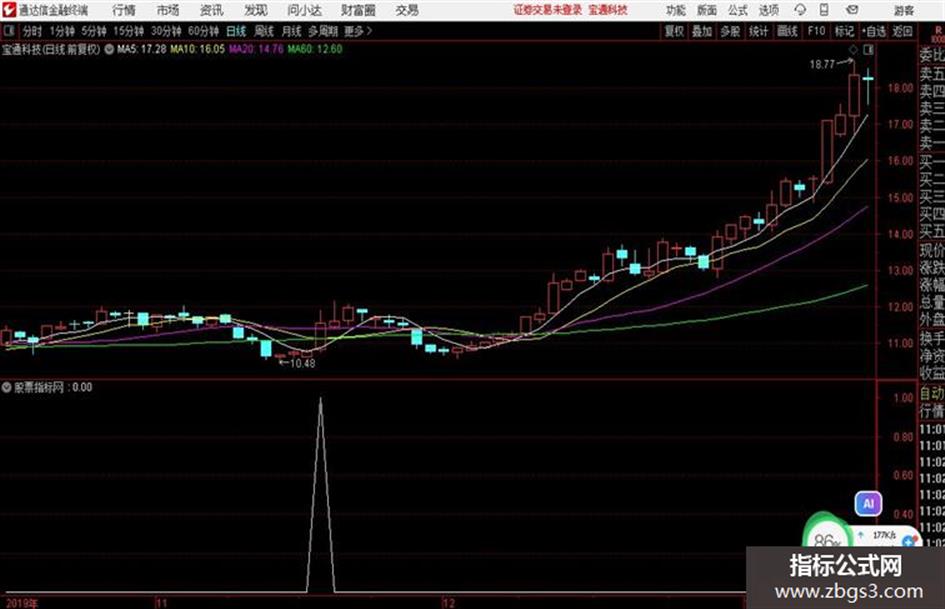
Task: Expand the 更多 periods dropdown
Action: (x=358, y=31)
